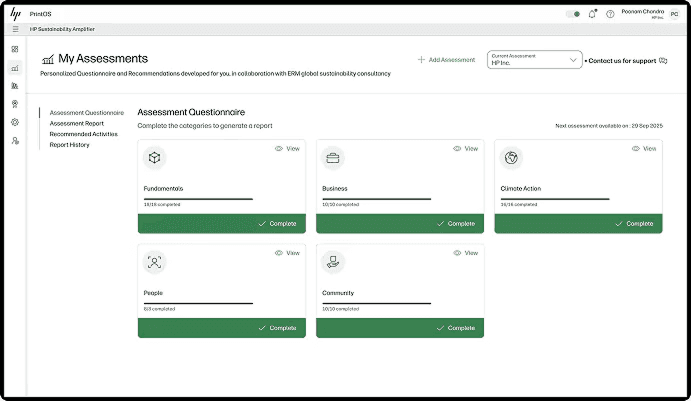Click the My Assessments chart icon

48,59
